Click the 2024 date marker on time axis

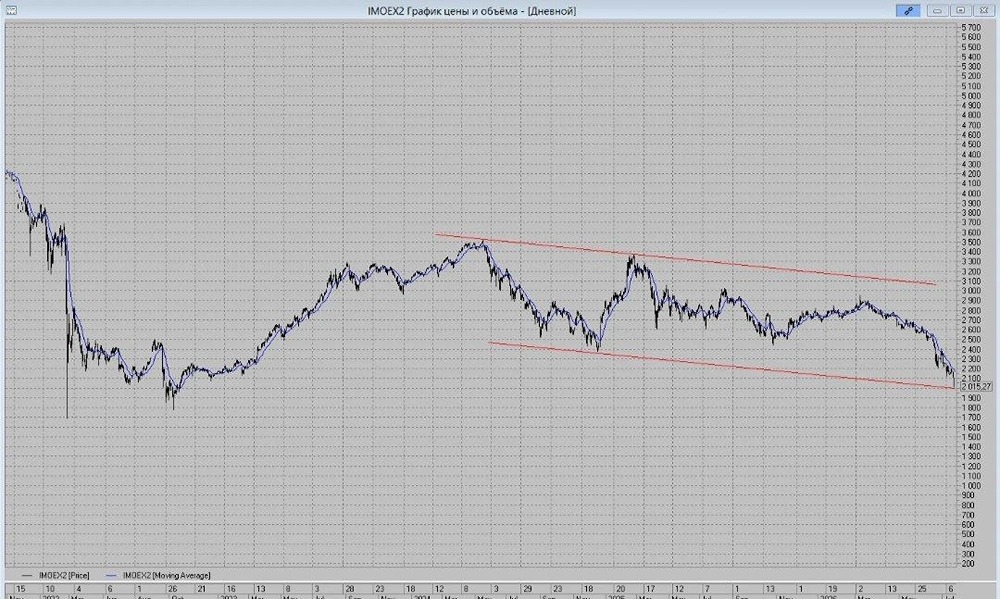click(422, 596)
